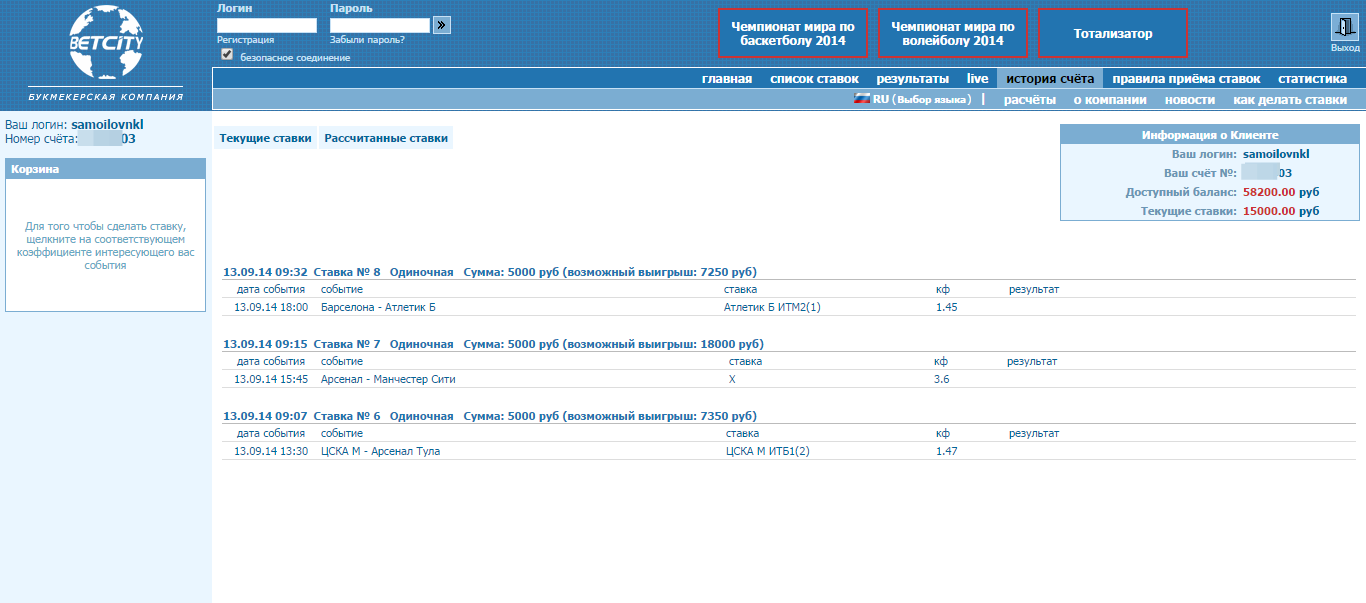1366x603 pixels.
Task: Click samoilovnkl login in client info panel
Action: click(1276, 154)
